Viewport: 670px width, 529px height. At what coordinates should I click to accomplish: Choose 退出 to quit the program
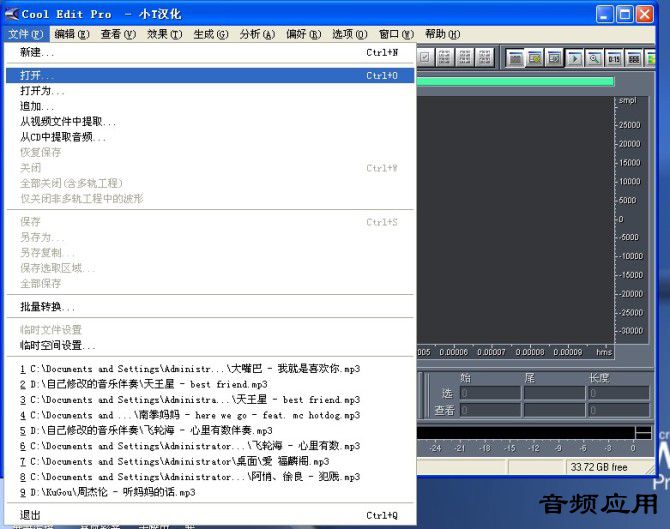tap(209, 515)
